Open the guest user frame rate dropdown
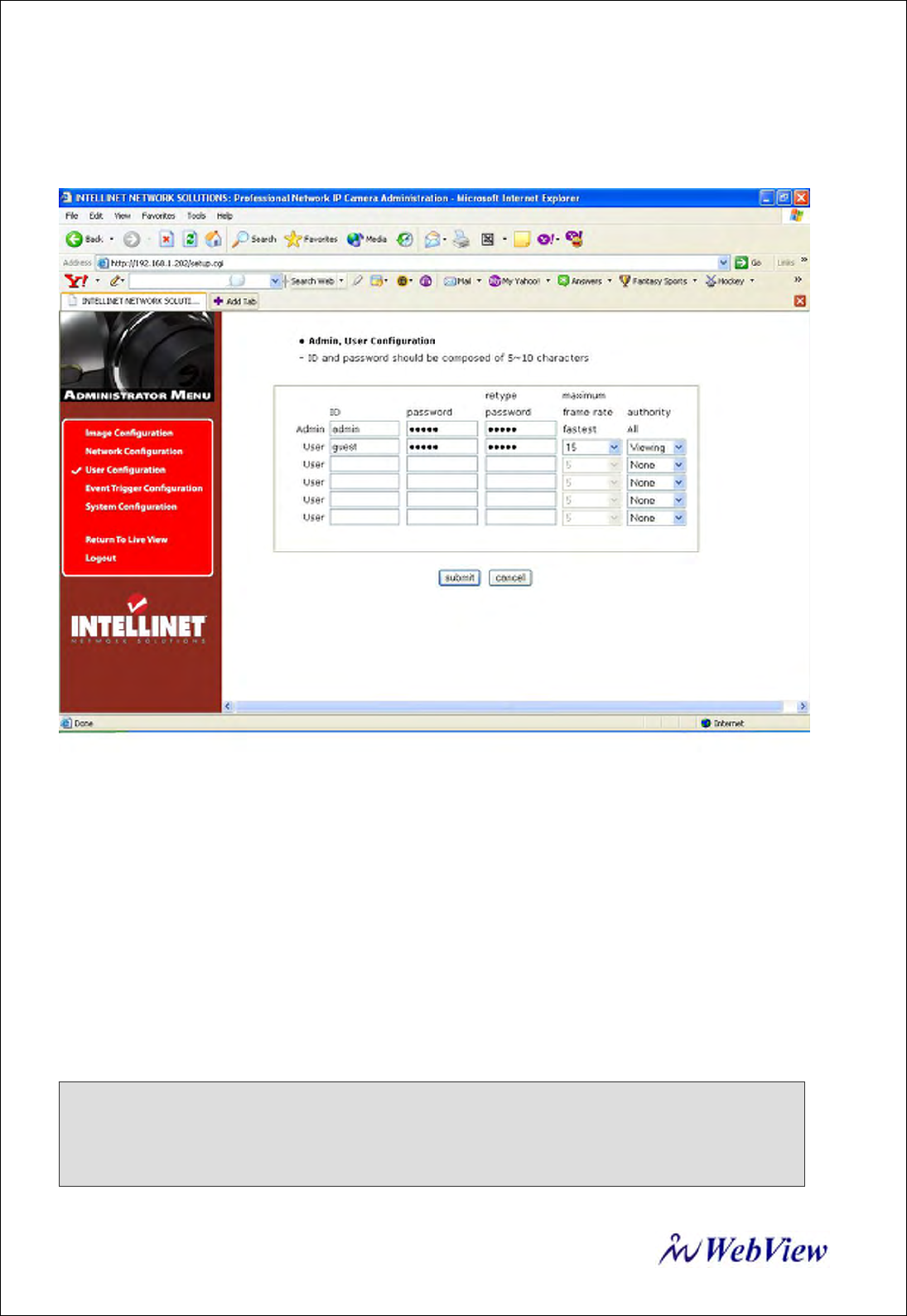This screenshot has height=1316, width=907. (x=615, y=448)
